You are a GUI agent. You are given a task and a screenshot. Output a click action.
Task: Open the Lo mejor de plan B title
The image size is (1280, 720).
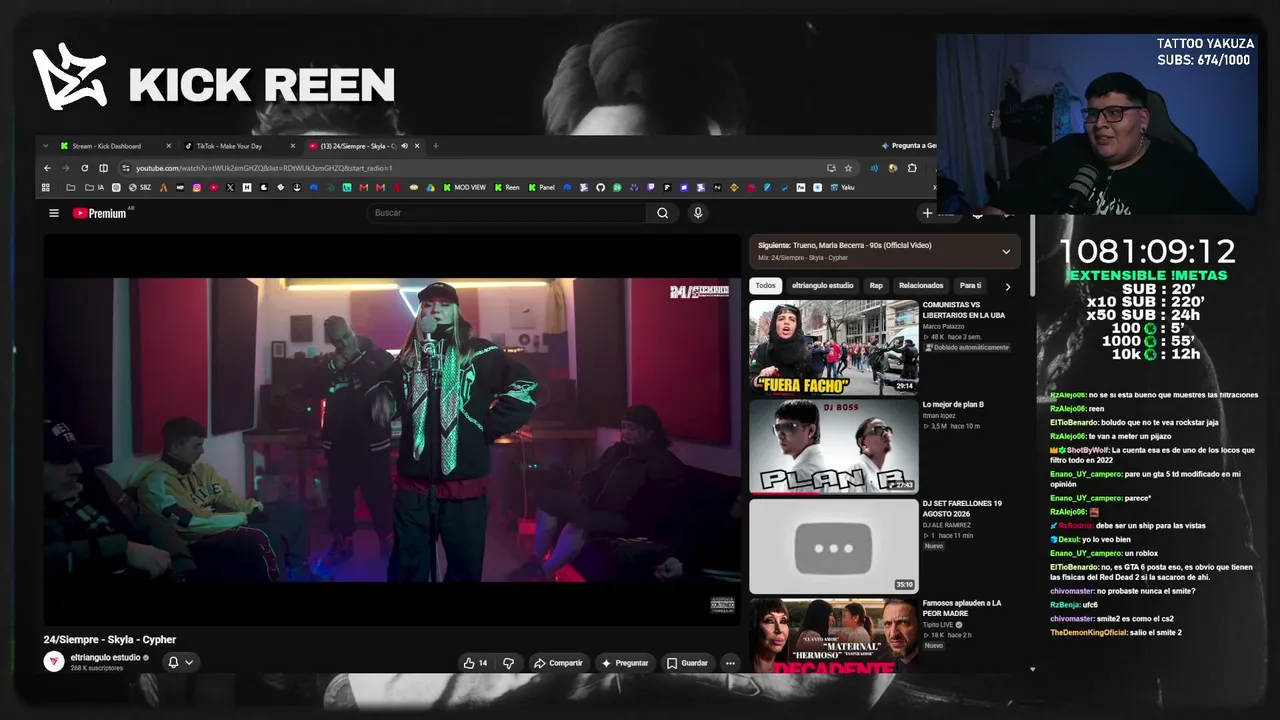point(953,404)
